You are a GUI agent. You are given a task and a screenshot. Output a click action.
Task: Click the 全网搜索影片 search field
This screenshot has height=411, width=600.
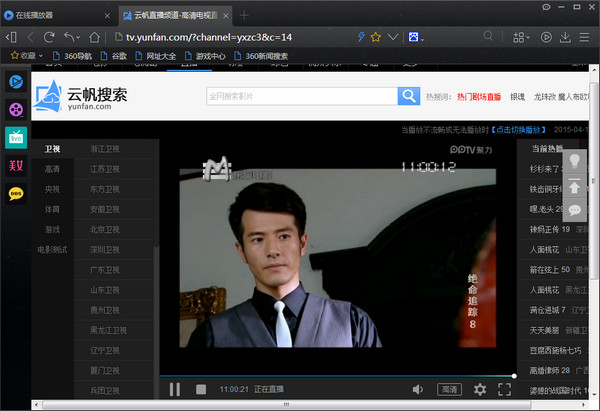click(300, 96)
